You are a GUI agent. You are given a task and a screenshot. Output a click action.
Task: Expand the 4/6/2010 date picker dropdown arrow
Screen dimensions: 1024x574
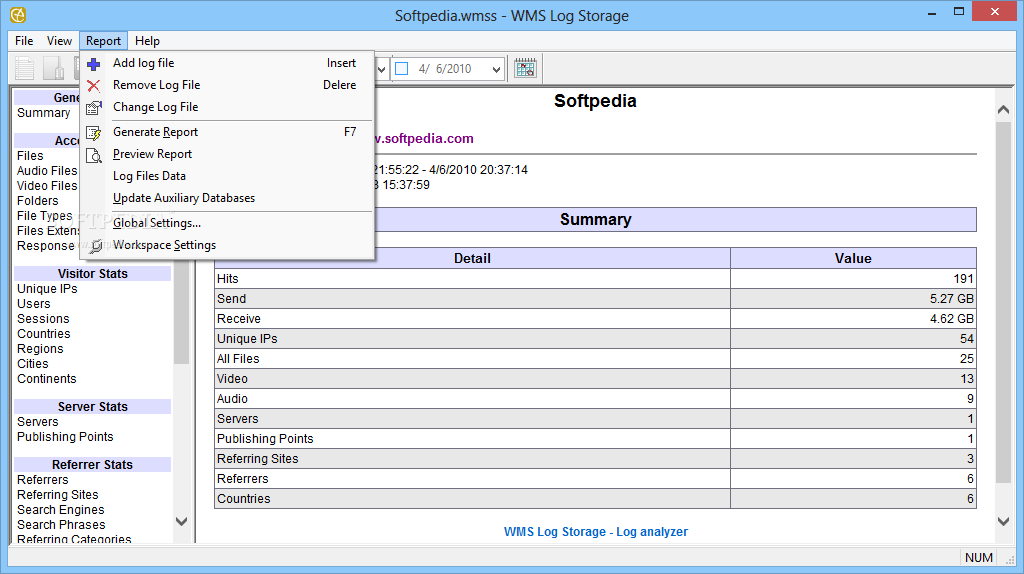click(x=496, y=69)
